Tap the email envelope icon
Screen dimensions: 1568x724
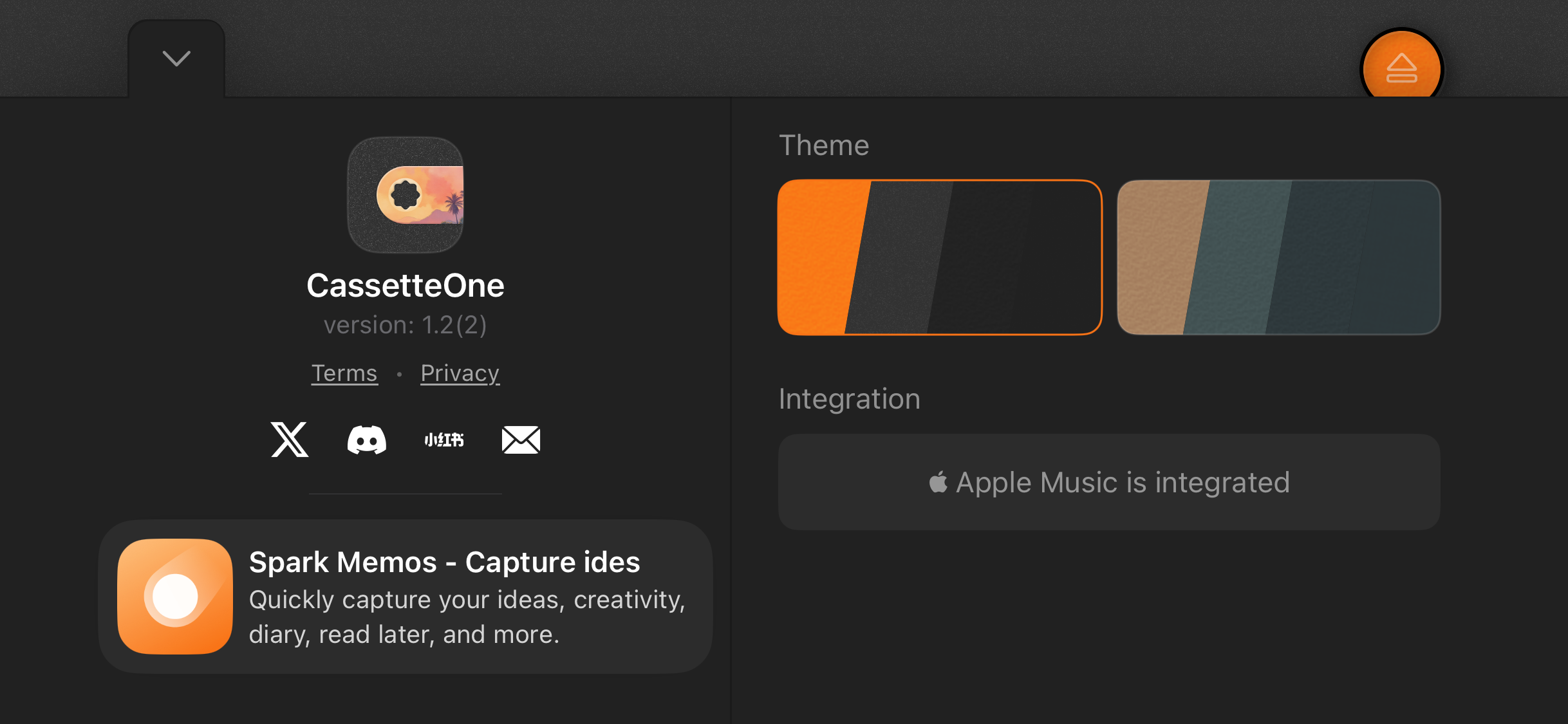(x=521, y=440)
